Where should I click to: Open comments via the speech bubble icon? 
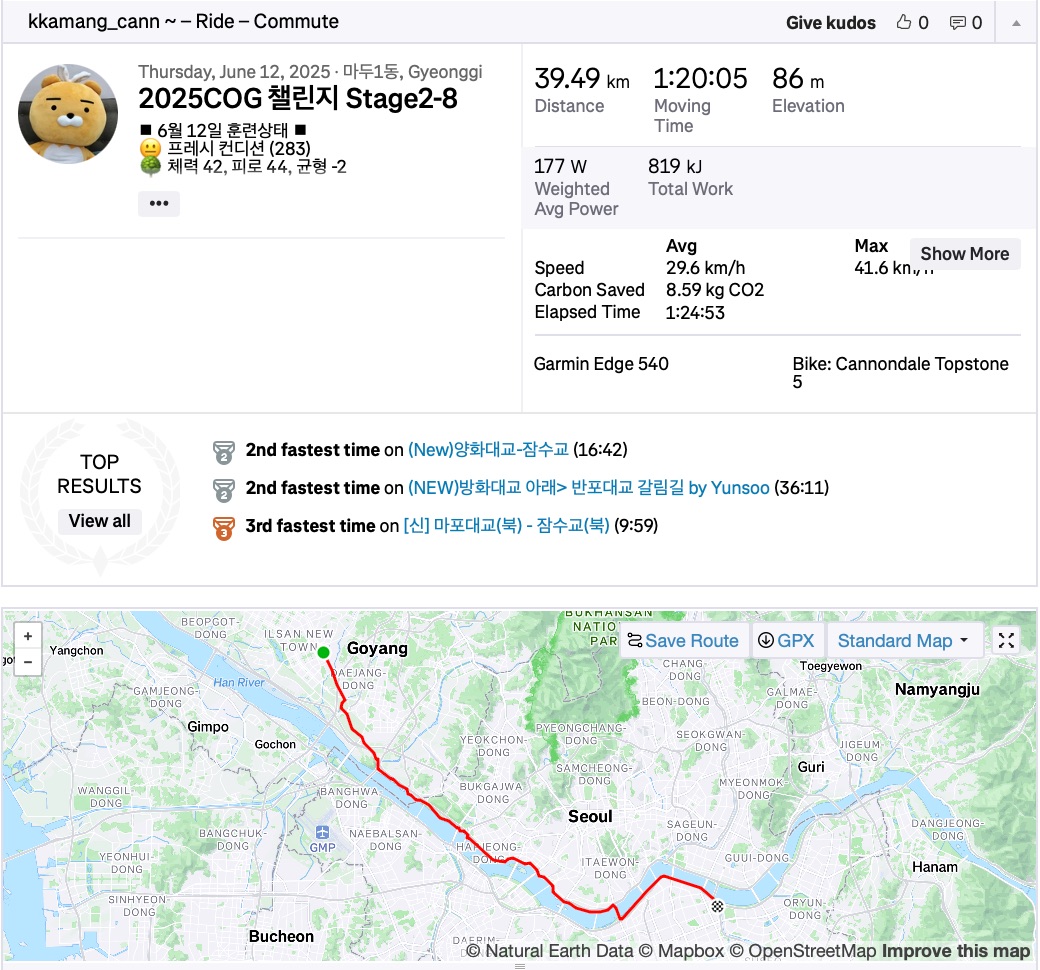click(x=957, y=23)
